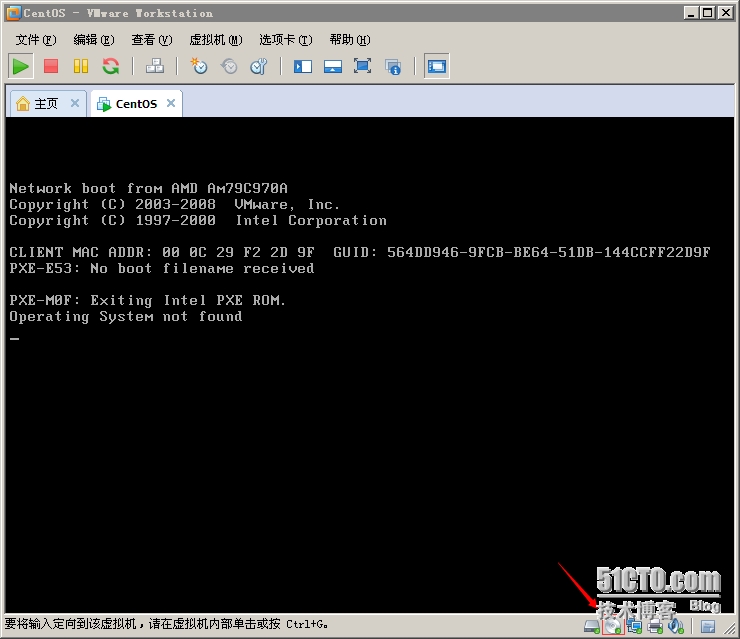Toggle the sidebar/library panel view icon

pos(303,66)
